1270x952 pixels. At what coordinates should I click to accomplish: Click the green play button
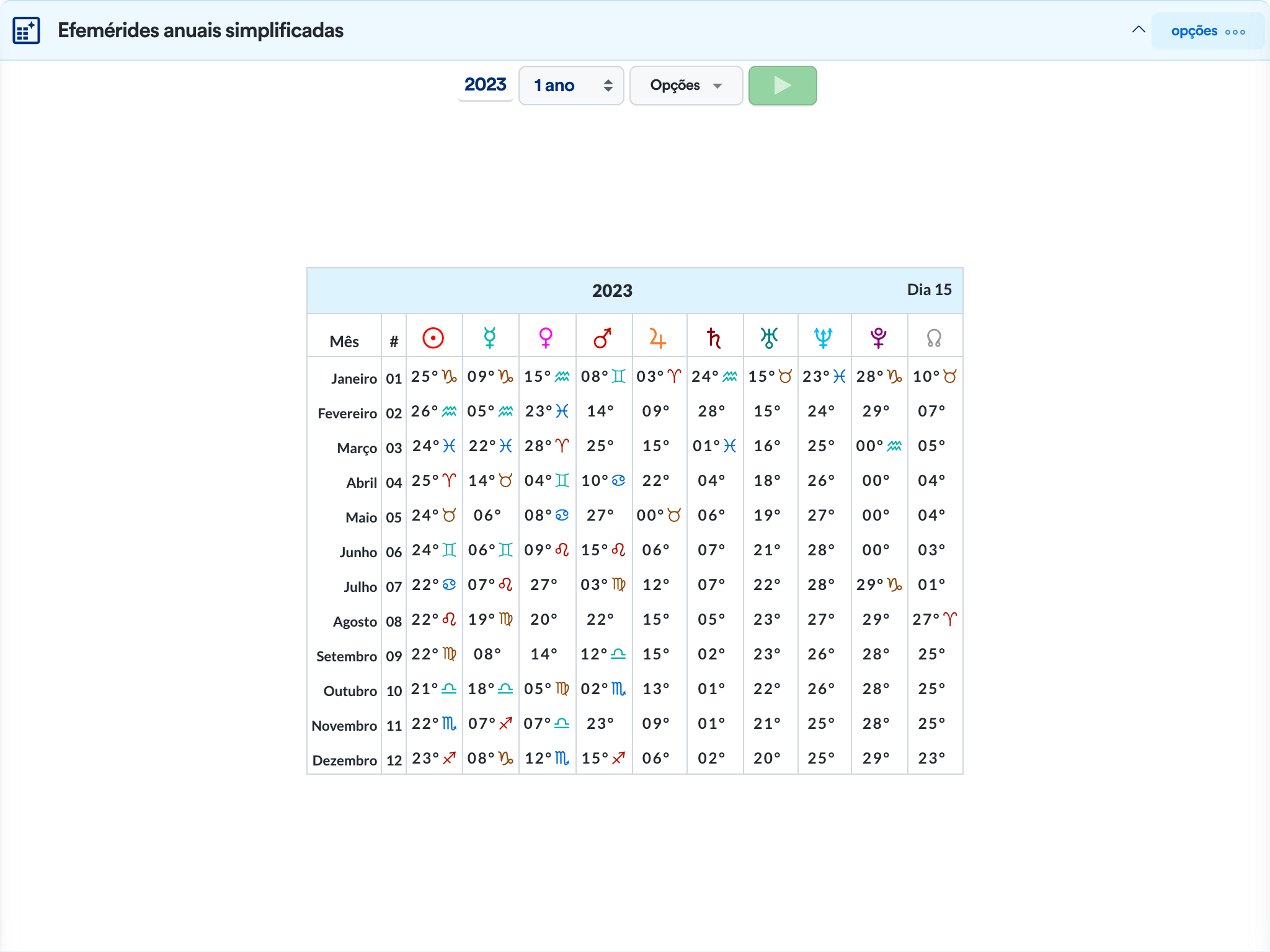point(783,86)
